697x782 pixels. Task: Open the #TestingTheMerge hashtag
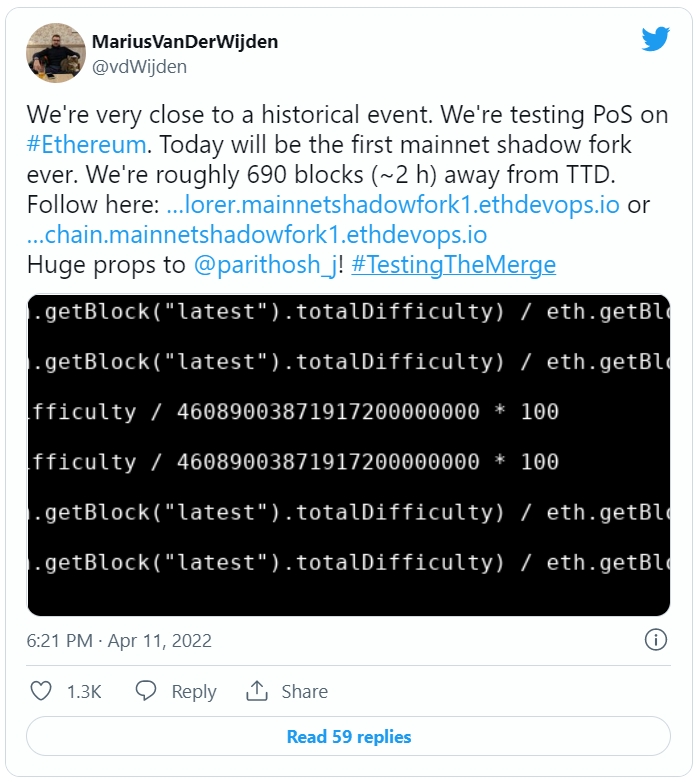click(x=454, y=265)
